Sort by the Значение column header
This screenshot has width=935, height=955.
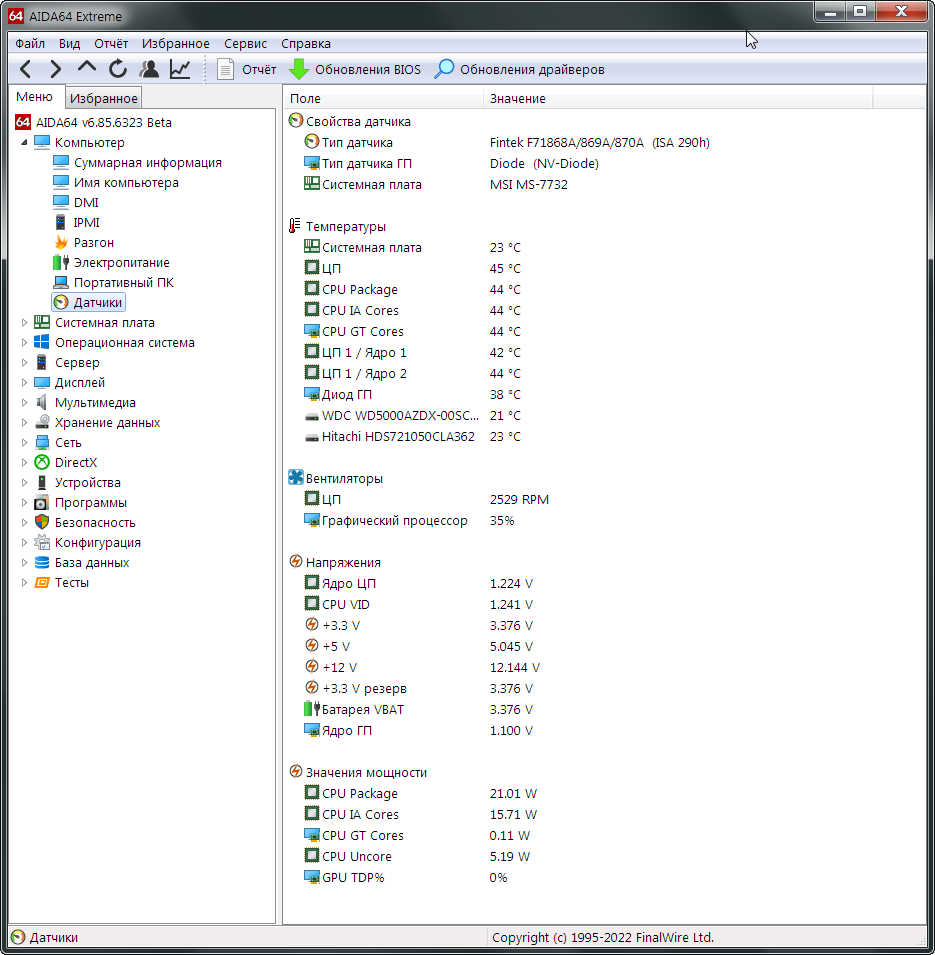tap(679, 98)
